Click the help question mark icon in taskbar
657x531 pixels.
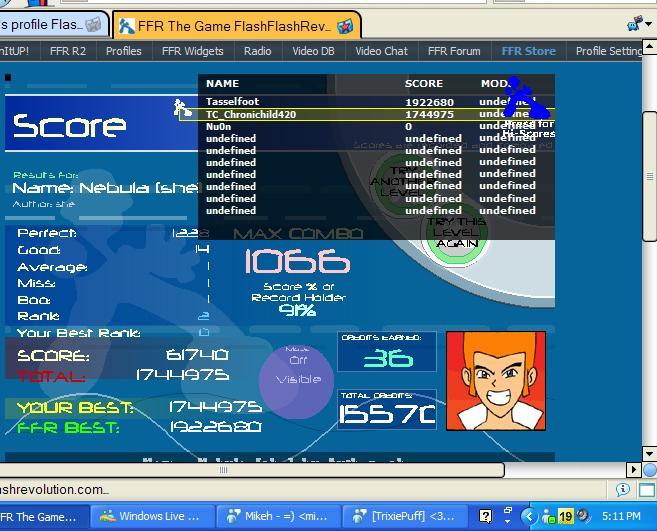pos(485,517)
